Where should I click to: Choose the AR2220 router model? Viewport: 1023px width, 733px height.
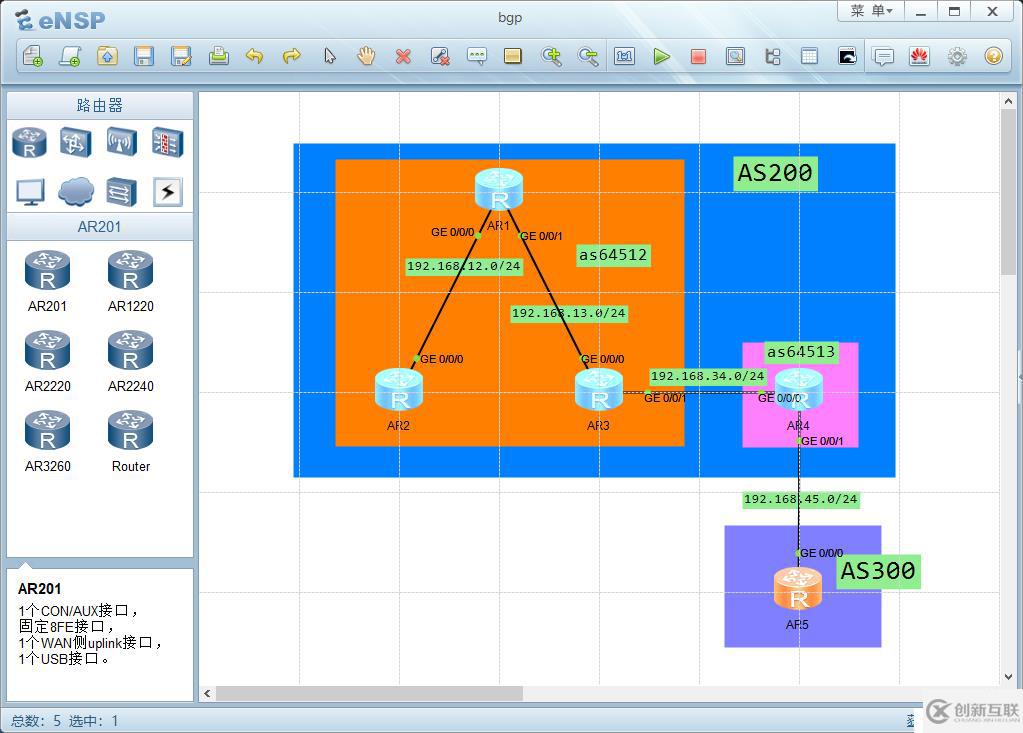(47, 361)
